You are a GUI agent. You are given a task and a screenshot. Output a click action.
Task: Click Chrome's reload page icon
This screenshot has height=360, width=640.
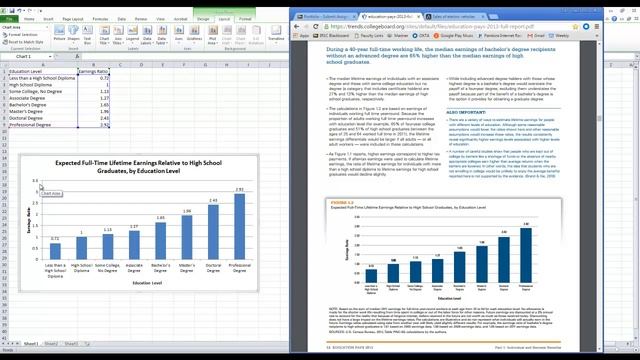(316, 27)
